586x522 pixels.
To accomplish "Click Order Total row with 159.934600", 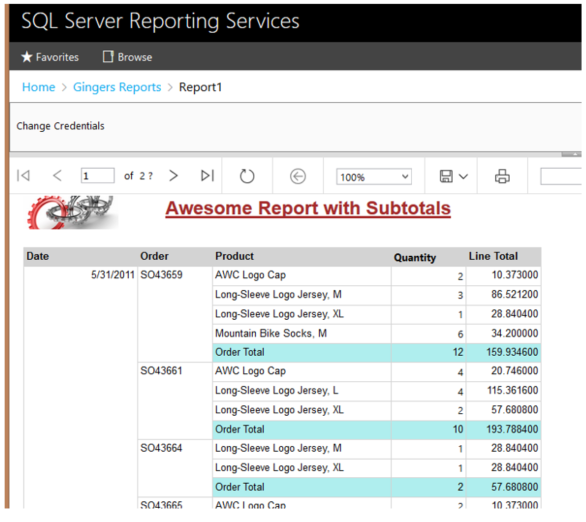I will (x=376, y=352).
